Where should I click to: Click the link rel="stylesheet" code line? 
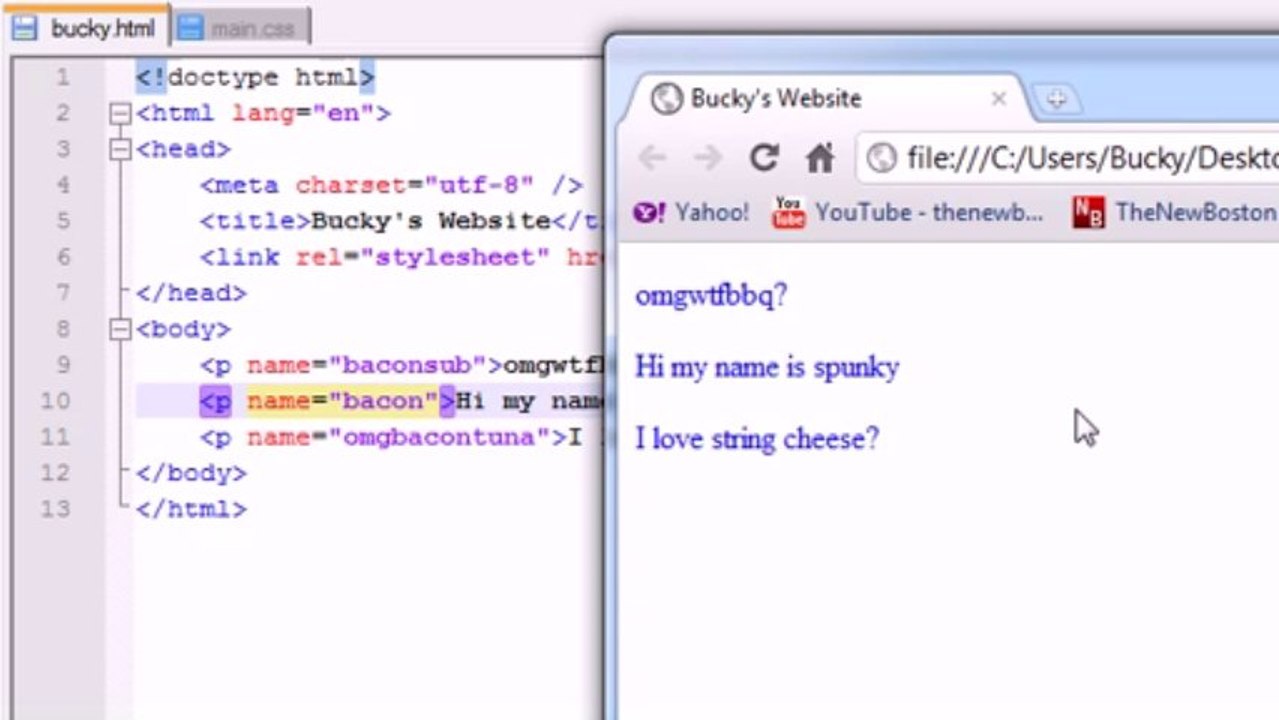tap(401, 257)
